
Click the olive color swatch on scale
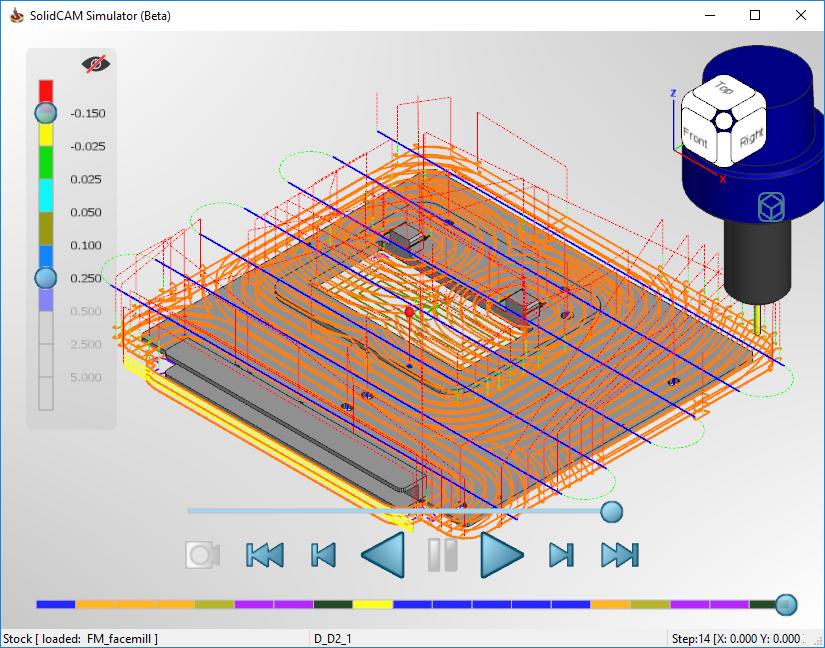pos(46,228)
